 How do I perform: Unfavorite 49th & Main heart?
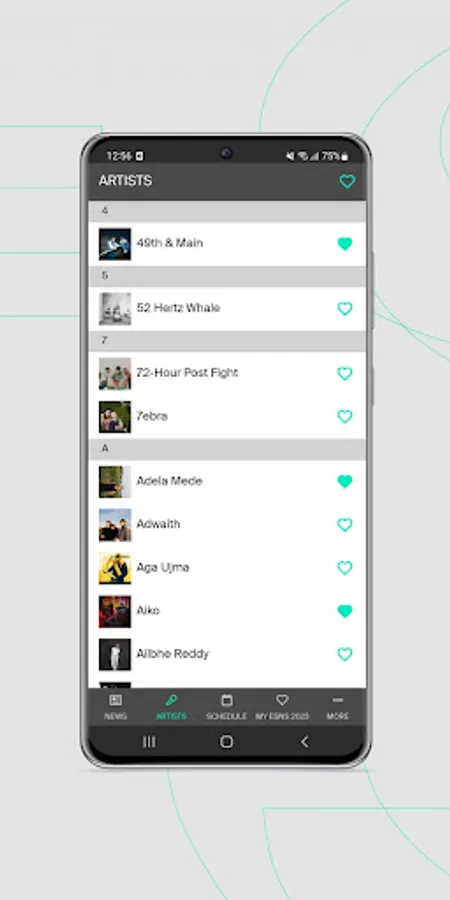(344, 244)
